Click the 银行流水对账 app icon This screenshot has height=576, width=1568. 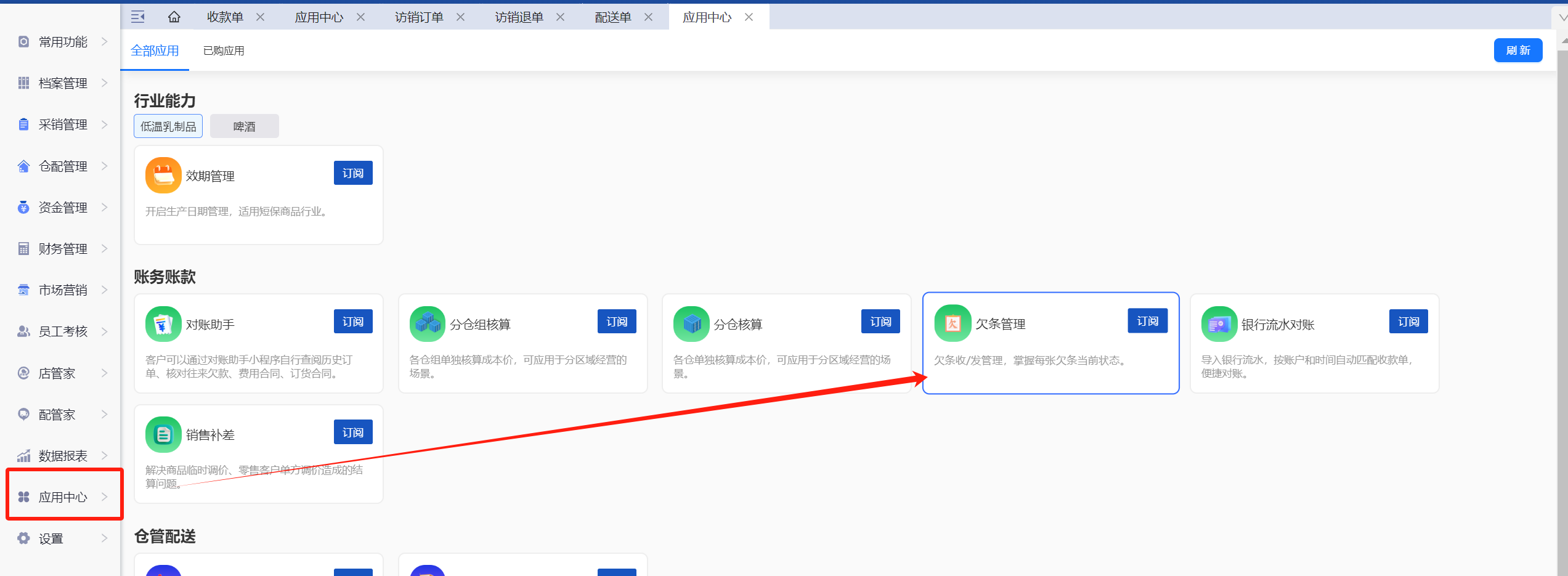1219,324
